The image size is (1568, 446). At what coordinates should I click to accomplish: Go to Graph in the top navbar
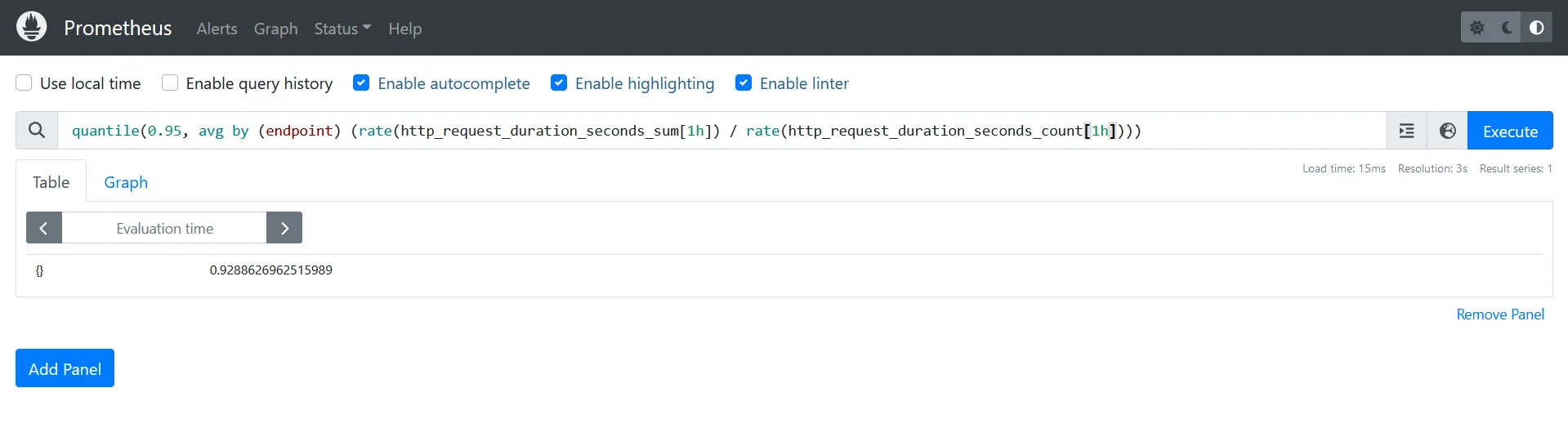[x=275, y=29]
